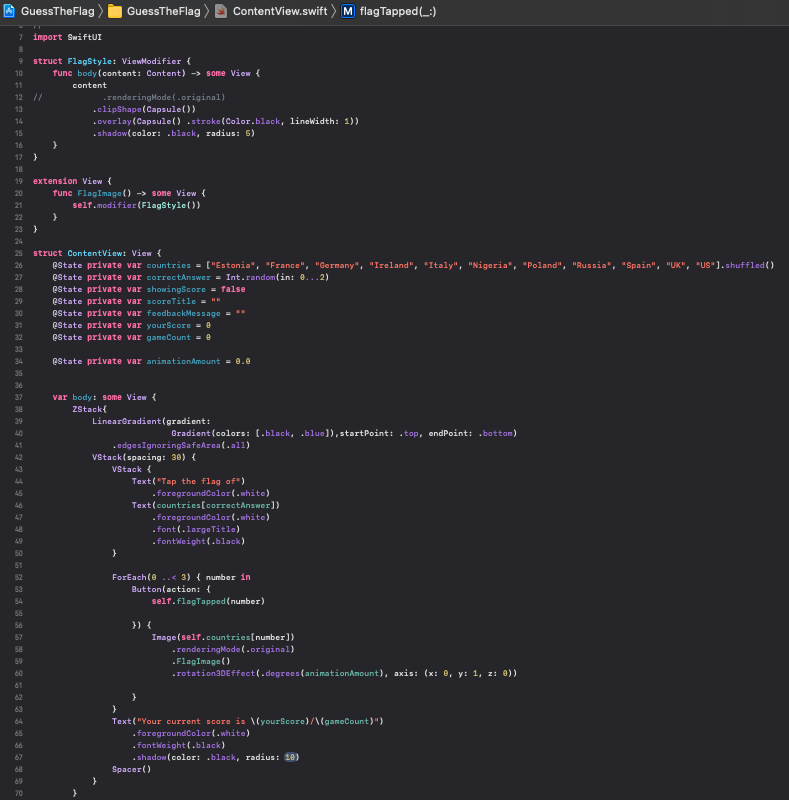Click 'yourScore' variable on line 31
The width and height of the screenshot is (789, 800).
168,326
